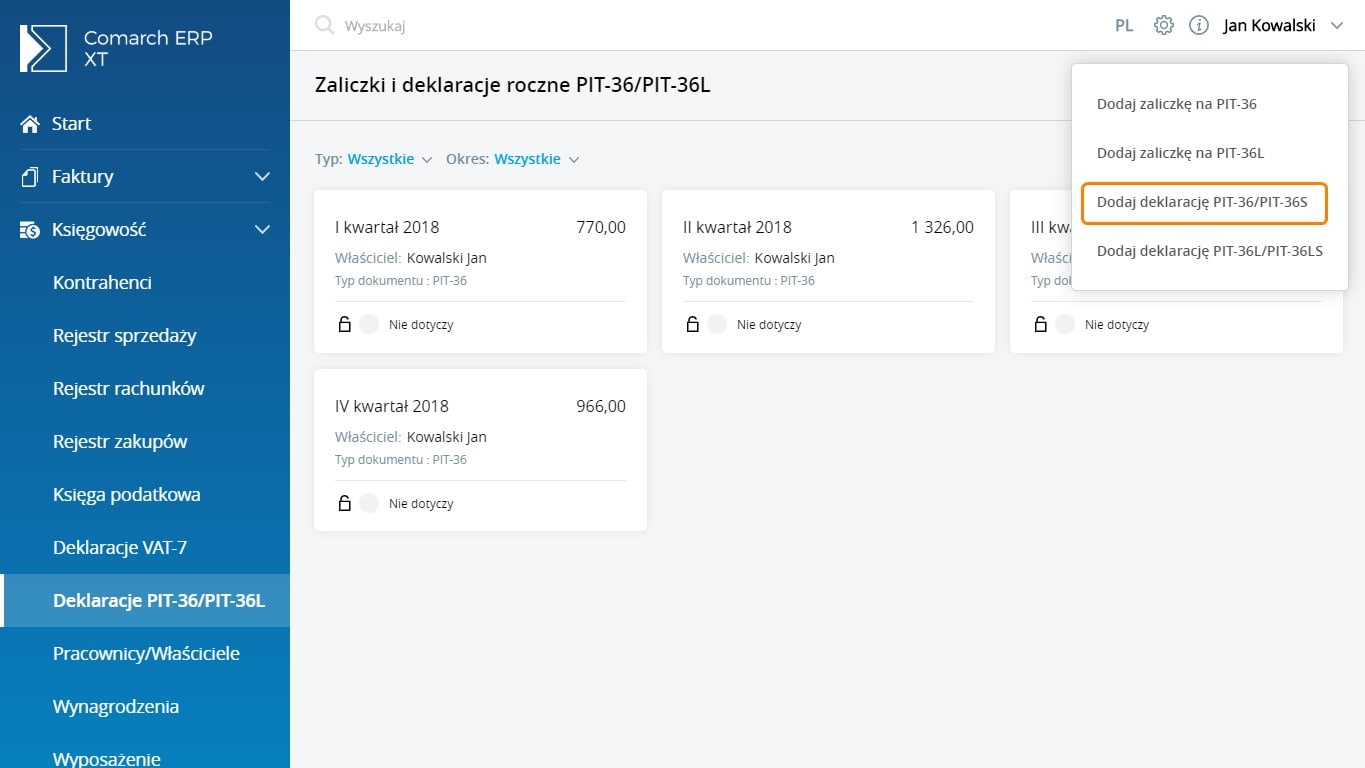Toggle status circle on II kwartał 2018 card
1365x768 pixels.
[717, 324]
